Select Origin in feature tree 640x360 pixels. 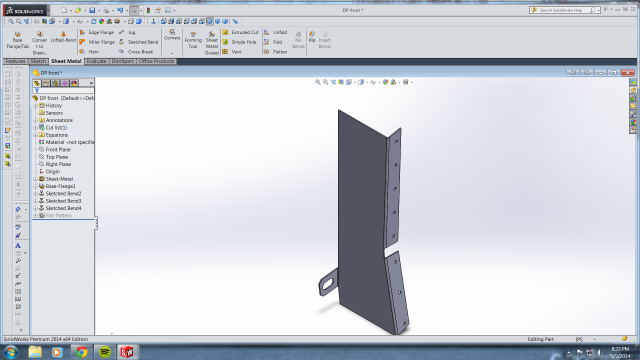49,172
